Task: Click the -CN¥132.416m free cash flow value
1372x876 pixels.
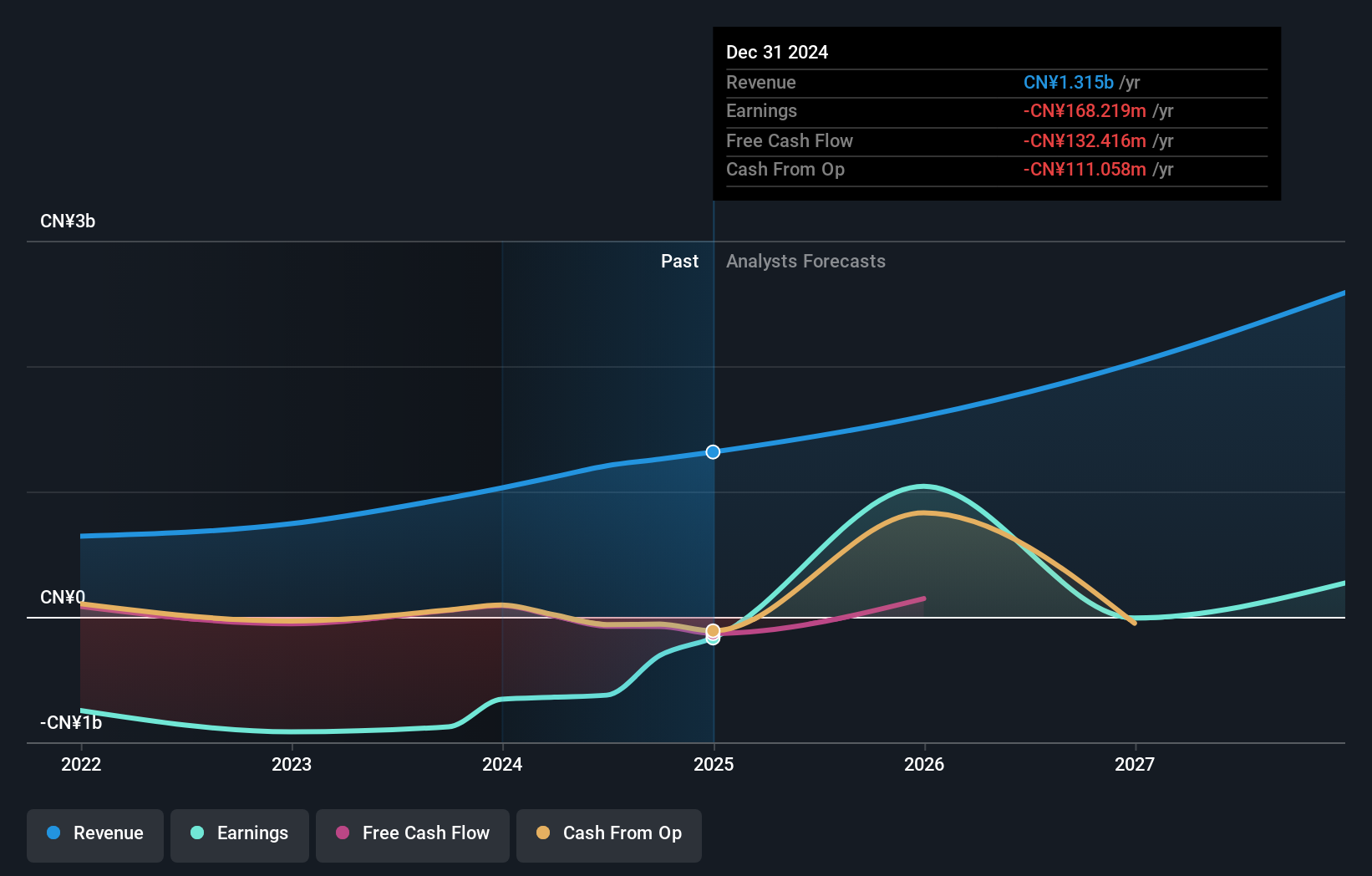Action: click(x=1085, y=141)
